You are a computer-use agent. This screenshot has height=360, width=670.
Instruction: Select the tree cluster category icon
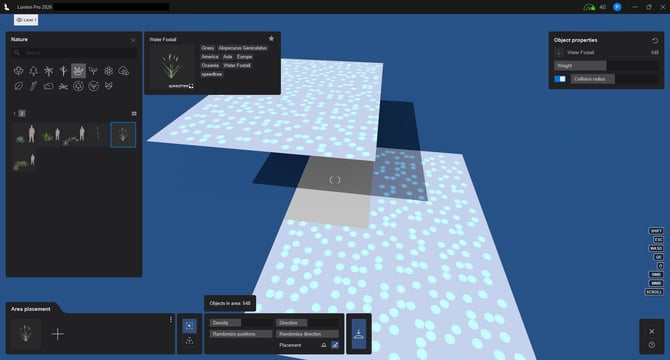click(x=123, y=71)
